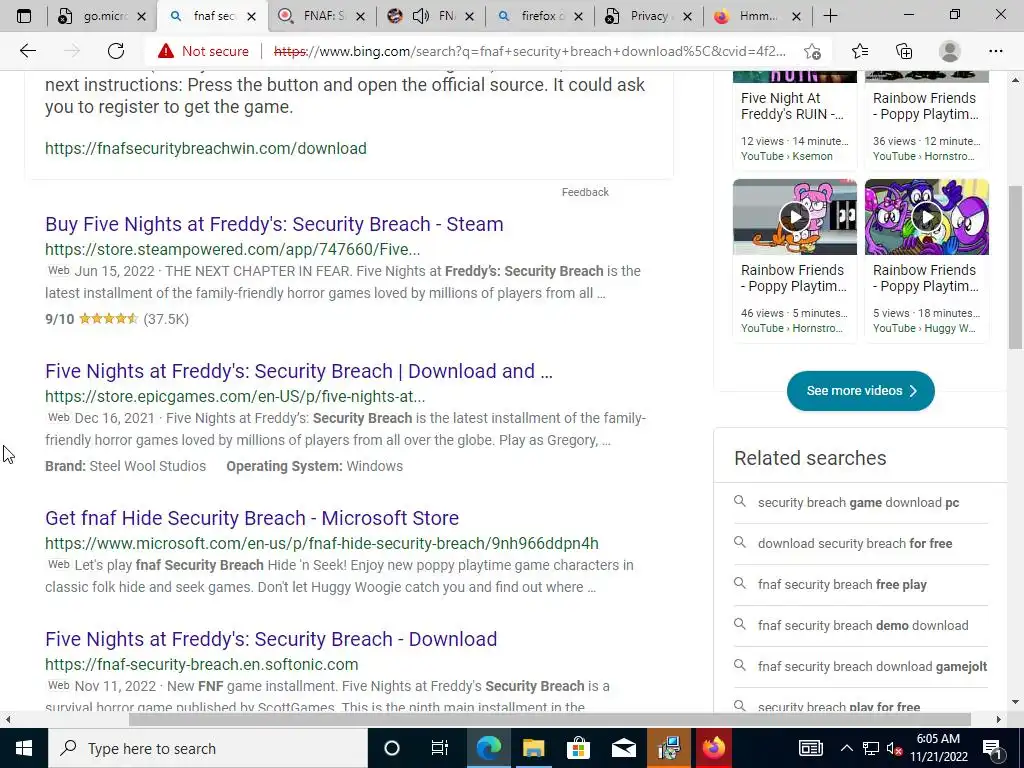Search security breach game download pc
The image size is (1024, 768).
click(x=858, y=503)
